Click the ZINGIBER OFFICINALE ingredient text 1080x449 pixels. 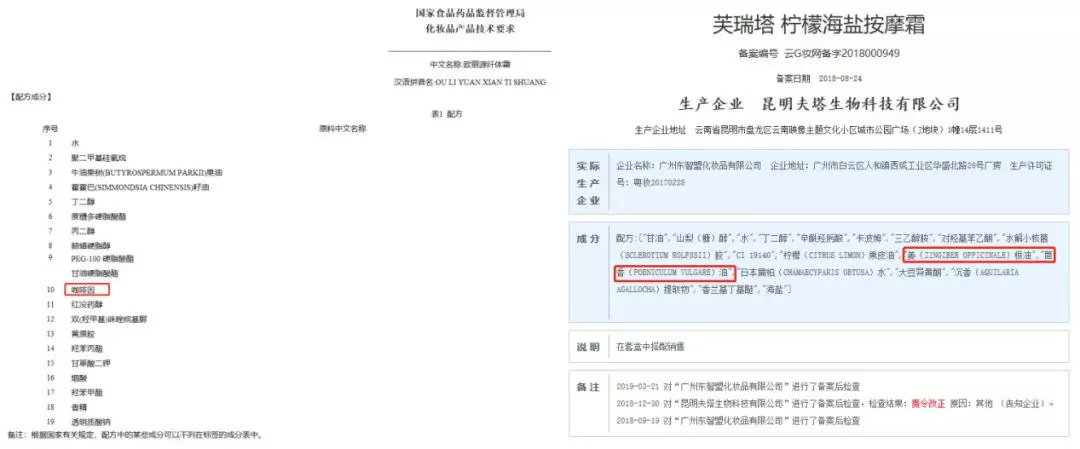[967, 255]
